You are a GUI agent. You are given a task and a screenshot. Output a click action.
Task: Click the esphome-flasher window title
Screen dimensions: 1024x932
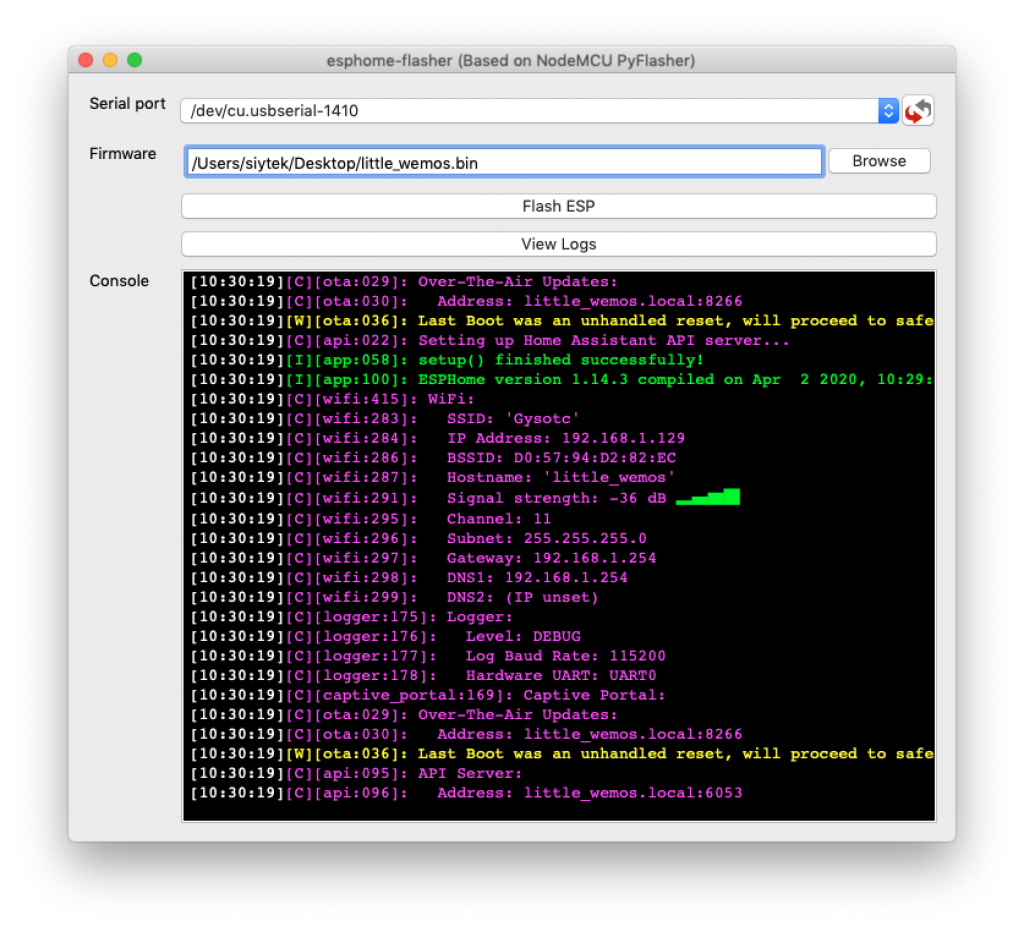[x=511, y=61]
